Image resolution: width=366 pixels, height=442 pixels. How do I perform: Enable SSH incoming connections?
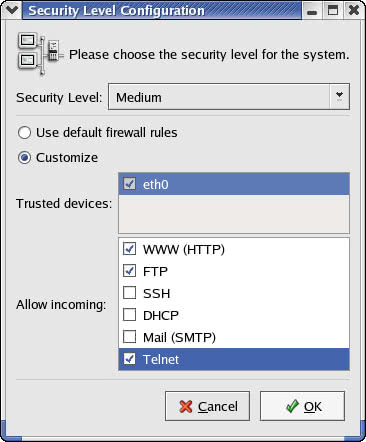[129, 293]
